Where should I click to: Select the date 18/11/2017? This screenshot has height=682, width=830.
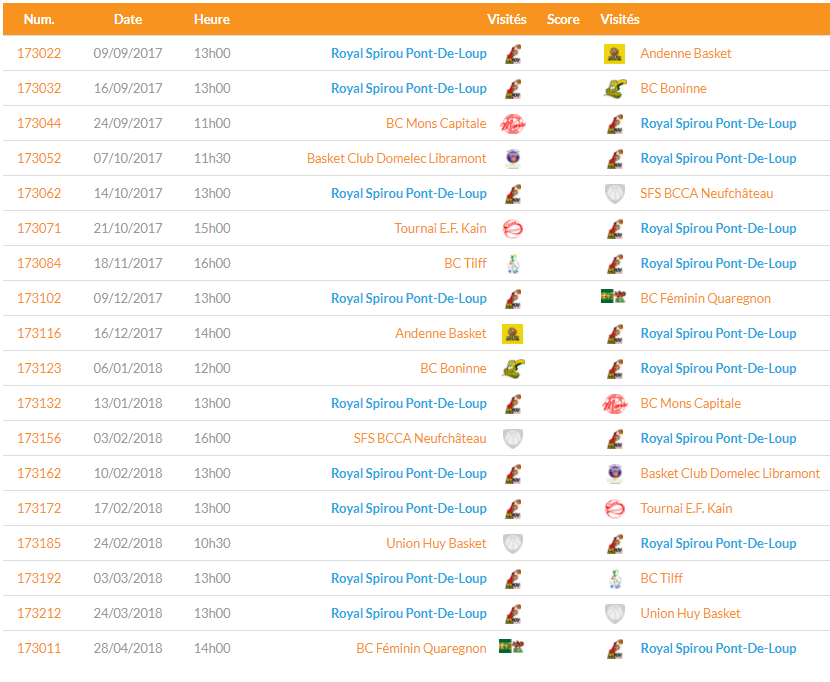[x=128, y=263]
